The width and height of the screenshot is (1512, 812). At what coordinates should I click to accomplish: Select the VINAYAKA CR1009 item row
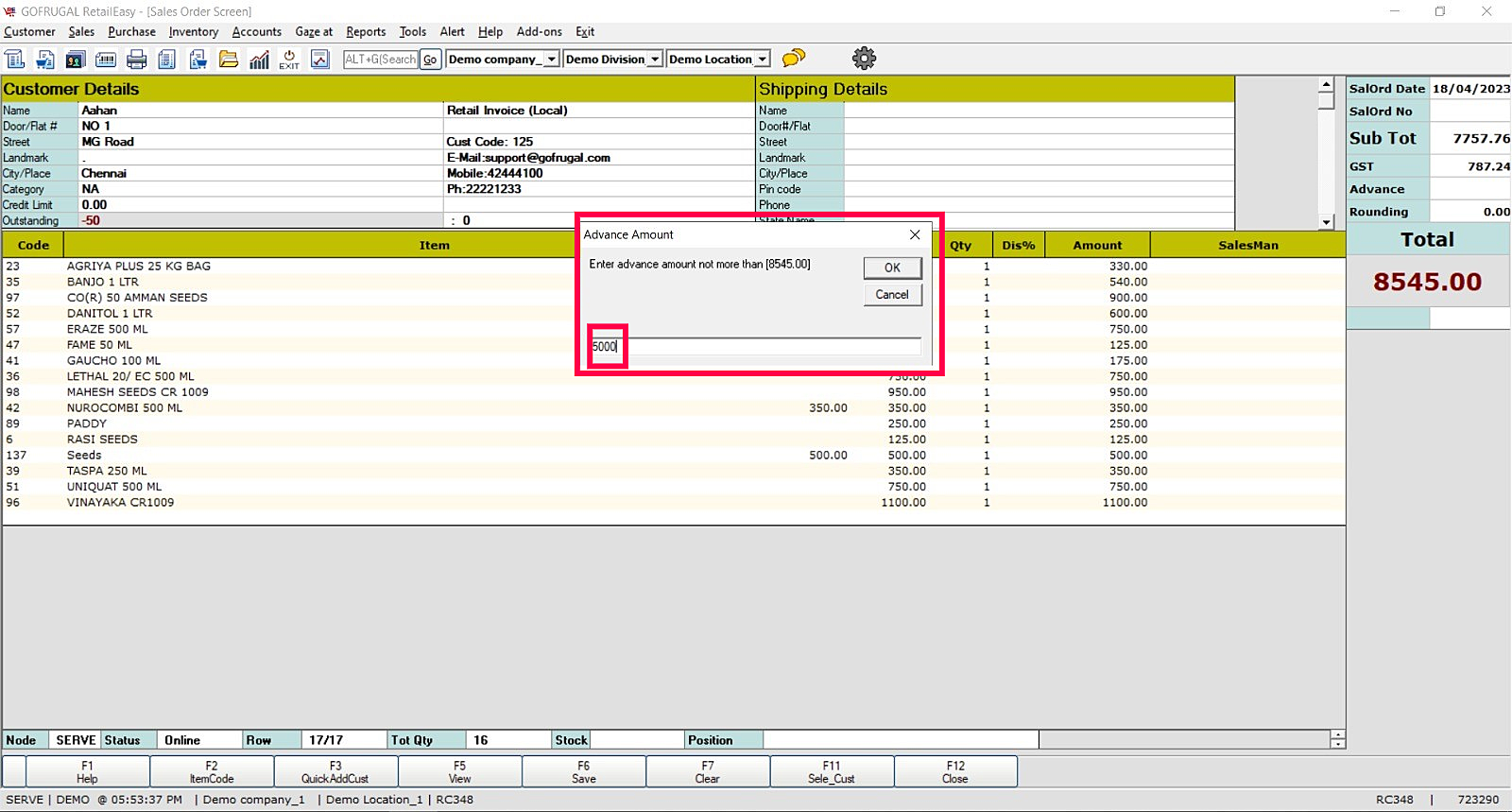coord(674,503)
